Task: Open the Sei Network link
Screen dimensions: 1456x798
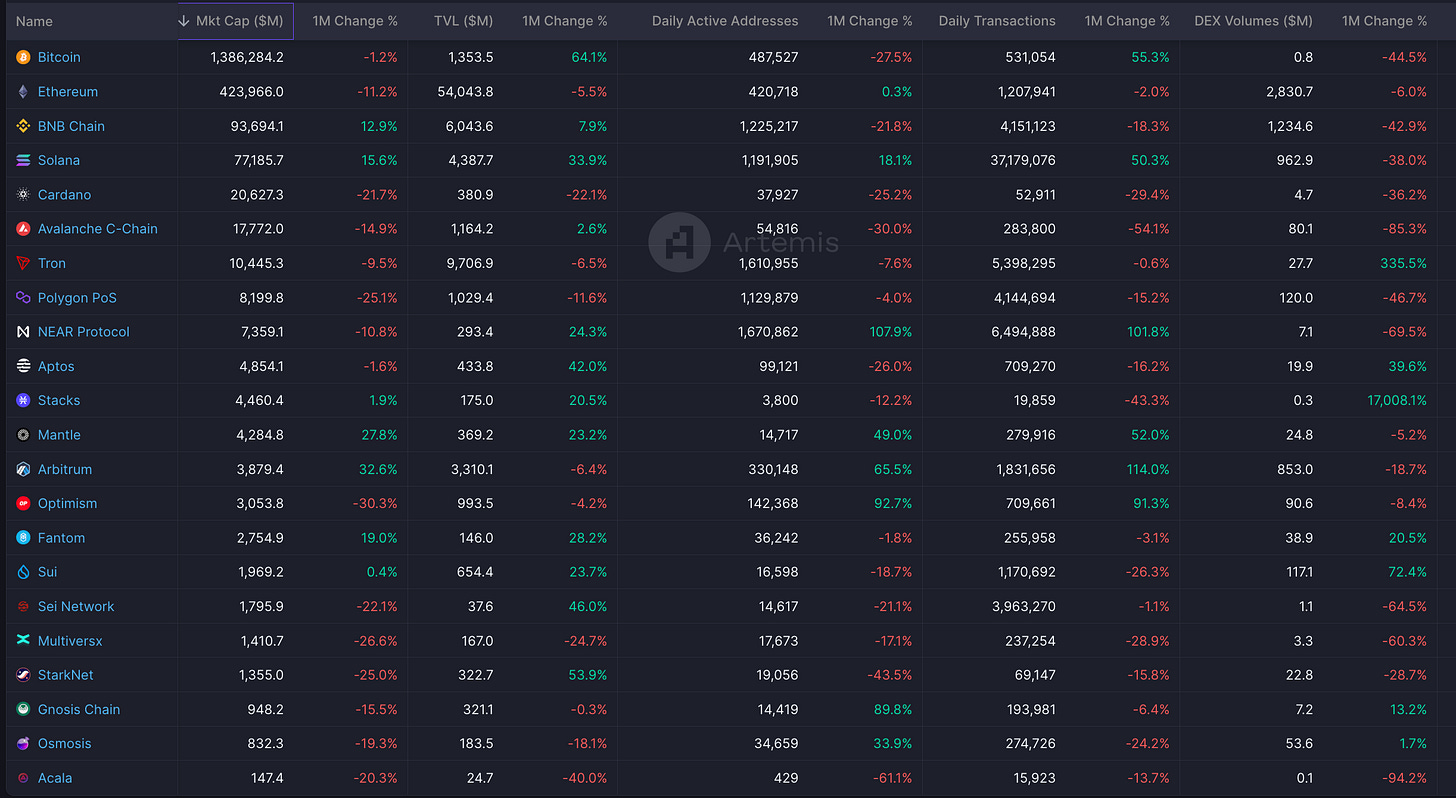Action: tap(76, 606)
